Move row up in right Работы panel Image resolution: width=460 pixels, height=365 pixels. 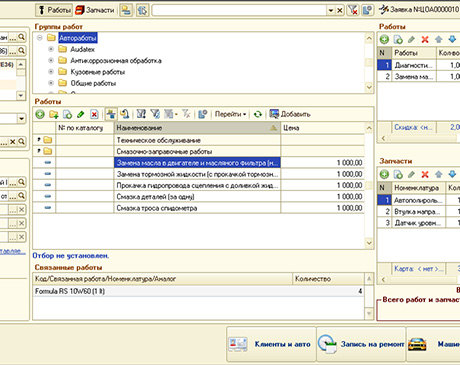click(439, 40)
